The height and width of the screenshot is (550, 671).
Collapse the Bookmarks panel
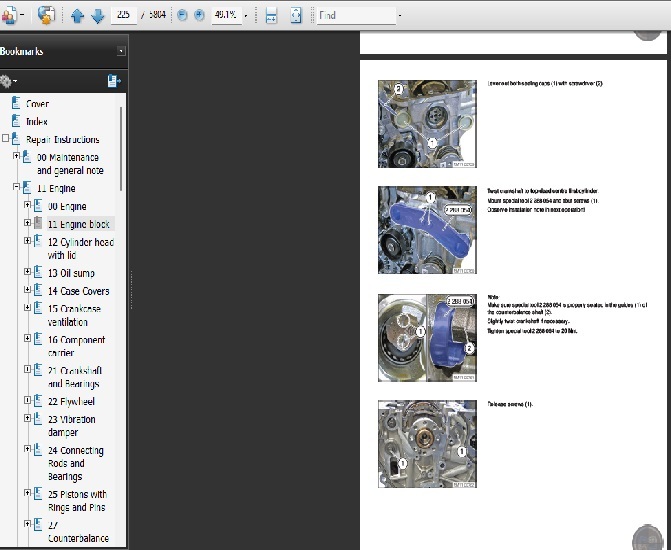pos(121,51)
